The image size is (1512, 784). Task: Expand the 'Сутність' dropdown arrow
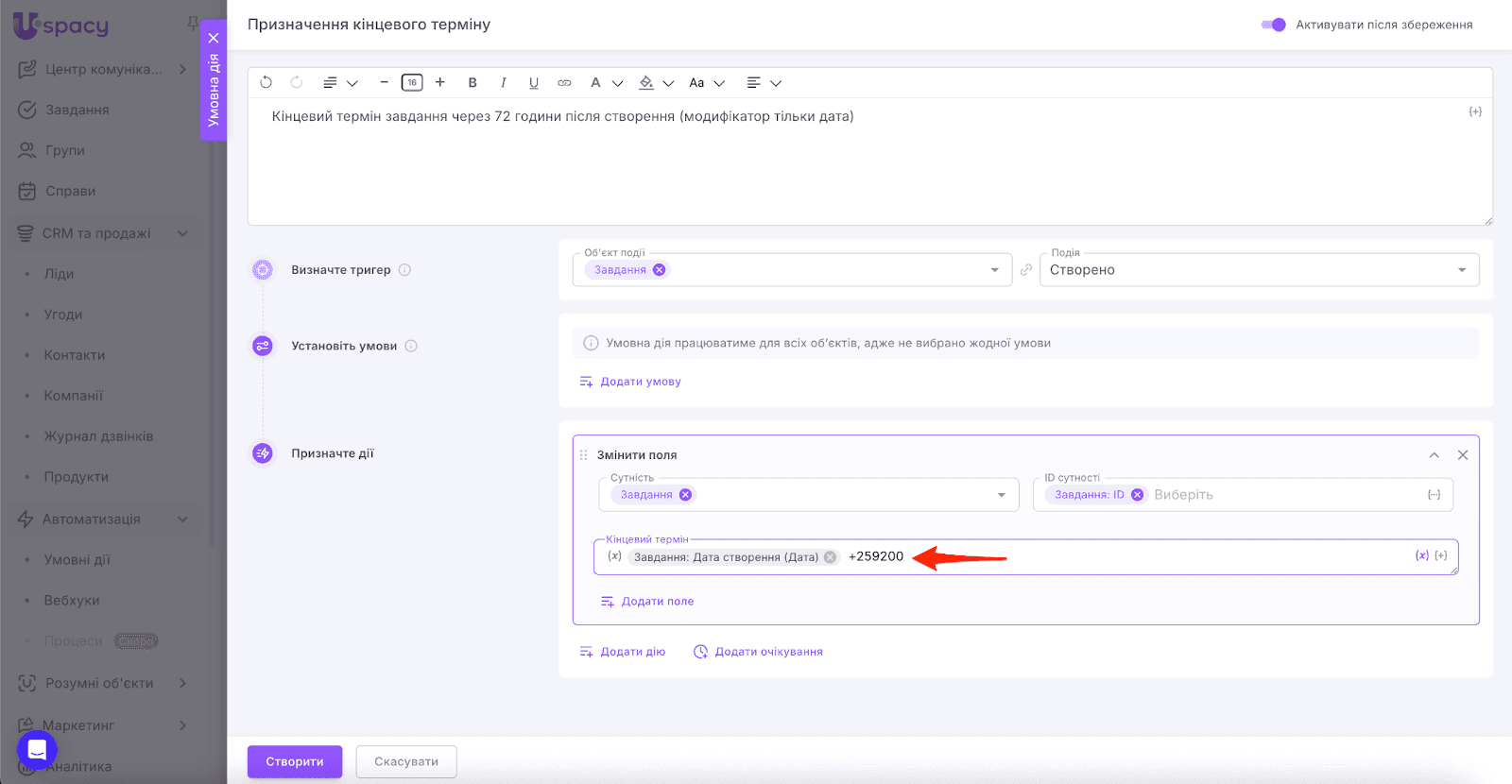click(1002, 495)
